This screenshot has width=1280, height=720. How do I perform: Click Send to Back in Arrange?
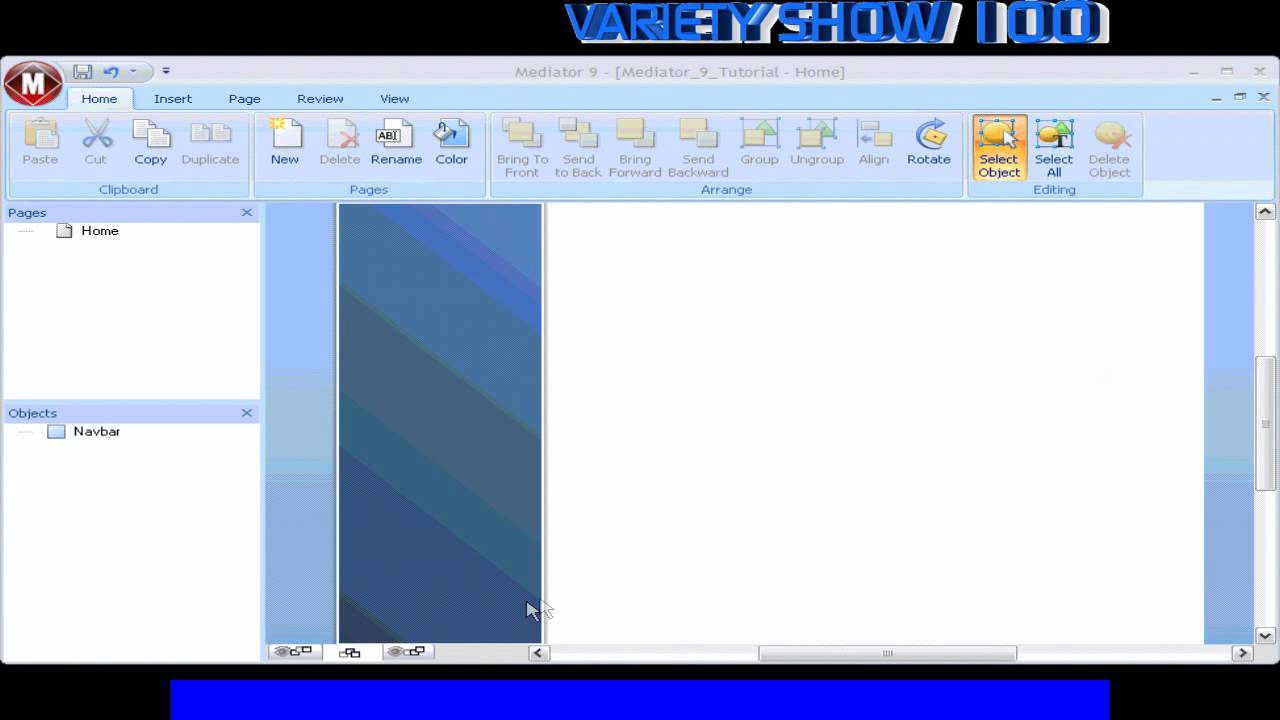[x=578, y=149]
